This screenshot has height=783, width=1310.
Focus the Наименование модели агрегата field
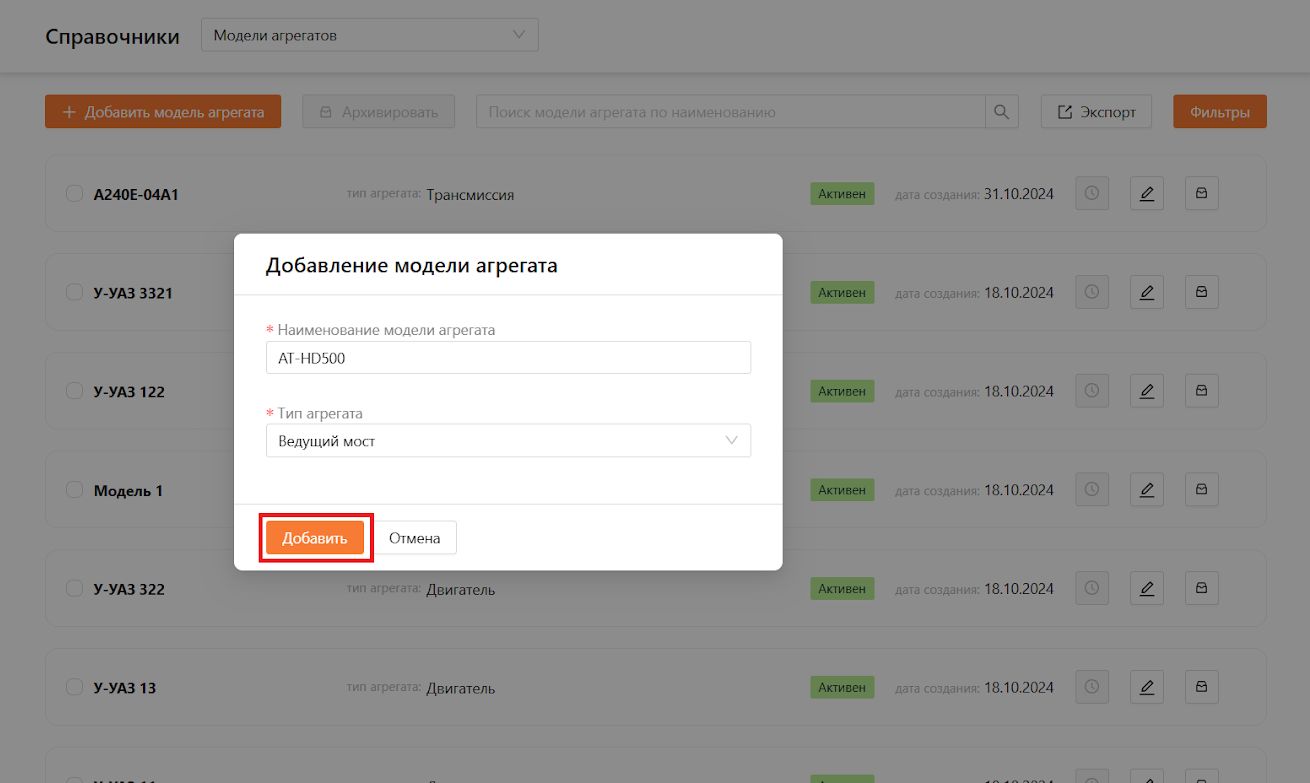pyautogui.click(x=508, y=357)
